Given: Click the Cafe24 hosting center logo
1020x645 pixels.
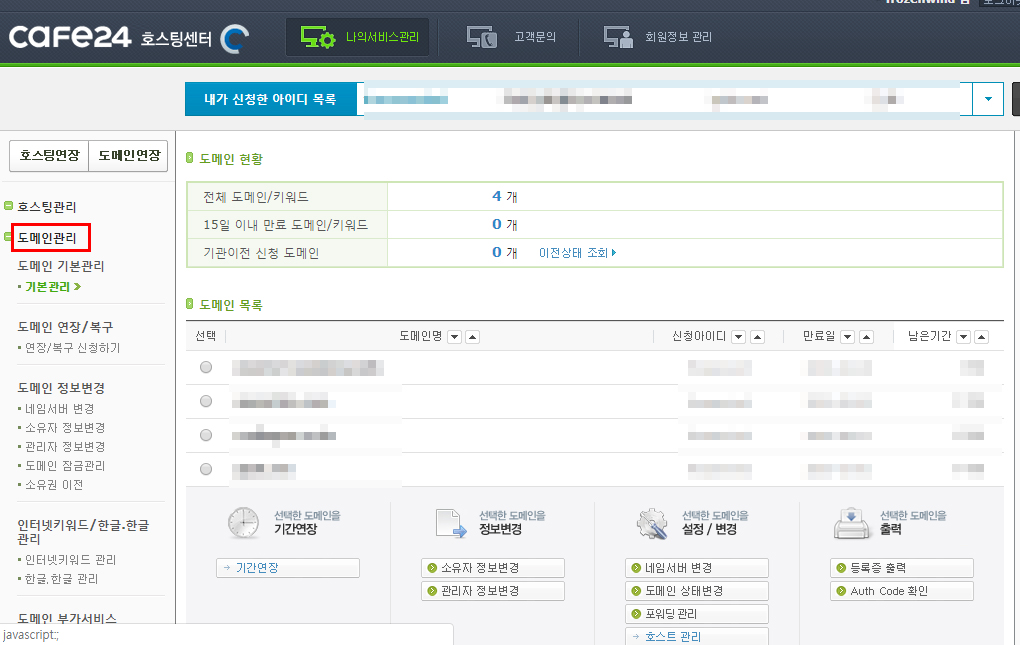Looking at the screenshot, I should tap(129, 38).
